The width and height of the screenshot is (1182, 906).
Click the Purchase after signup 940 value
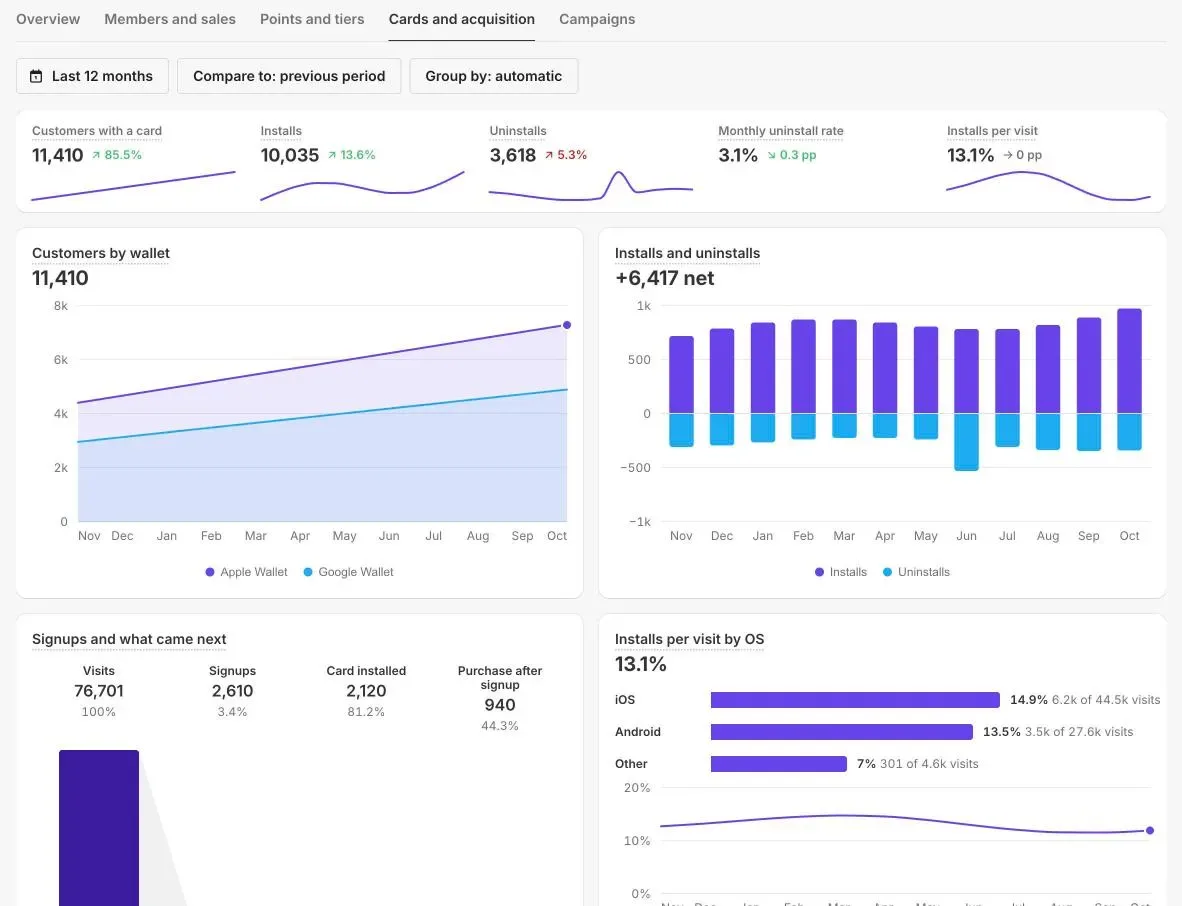(x=500, y=706)
